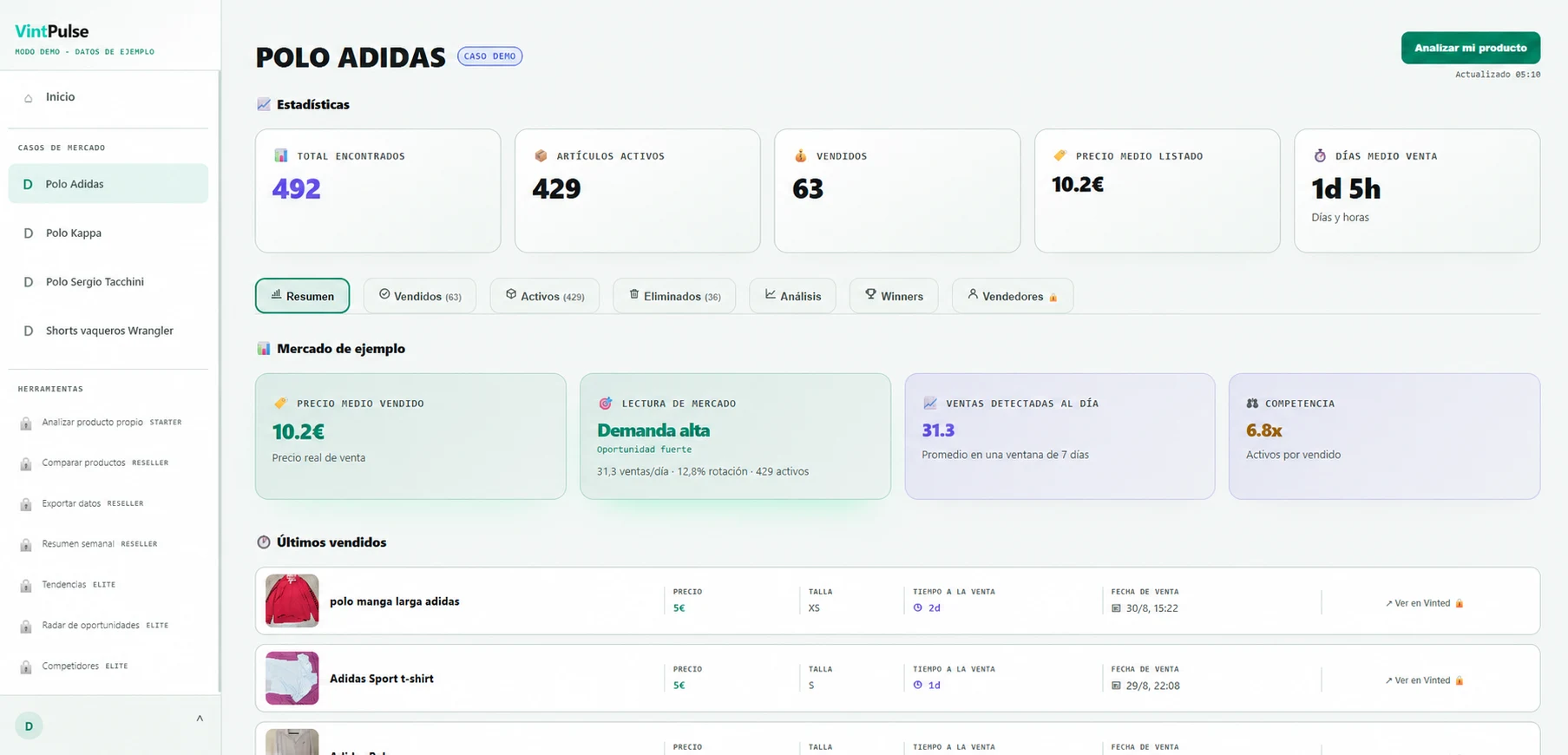Click the red polo manga larga thumbnail
The image size is (1568, 755).
click(292, 601)
